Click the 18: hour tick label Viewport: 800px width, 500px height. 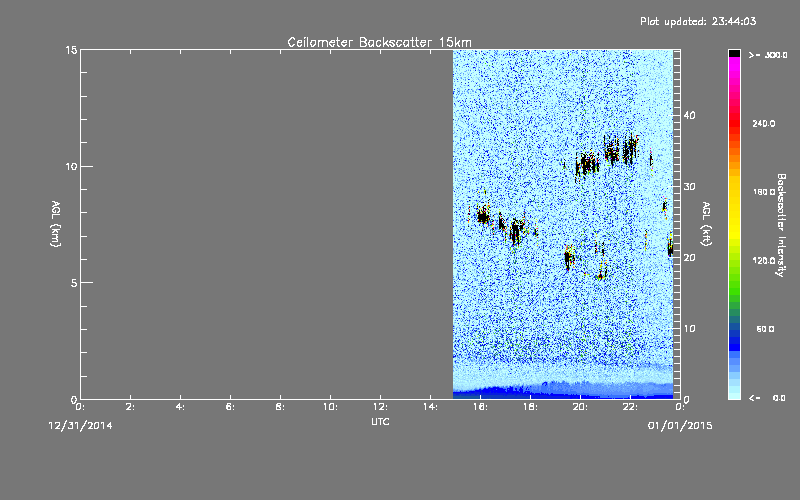coord(530,407)
